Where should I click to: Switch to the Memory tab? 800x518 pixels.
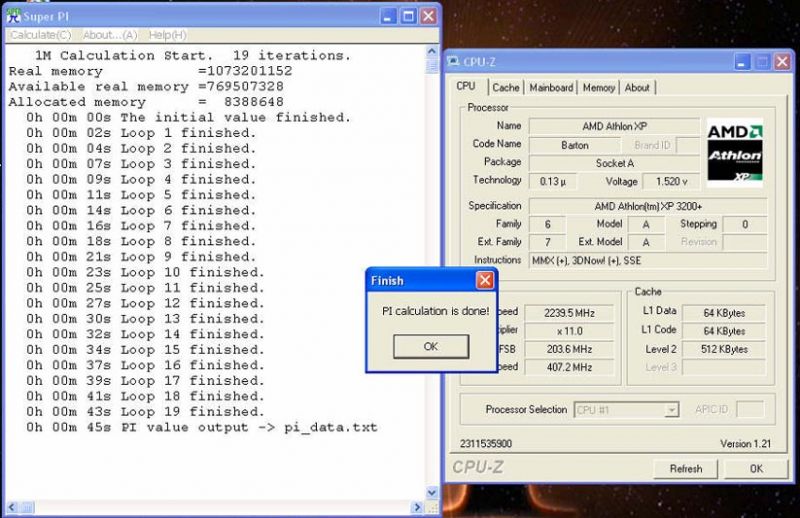(598, 88)
